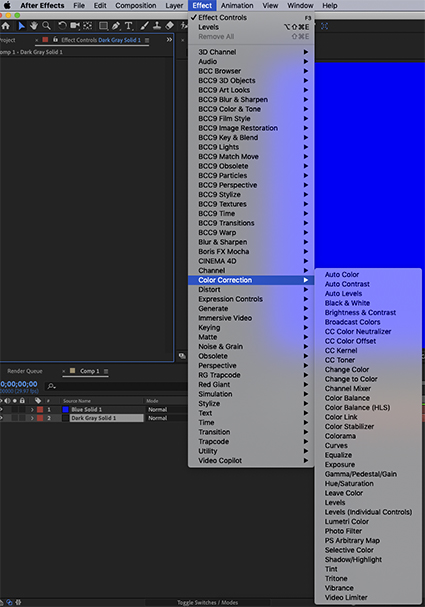Click the Home icon in toolbar
The height and width of the screenshot is (607, 425).
[5, 26]
